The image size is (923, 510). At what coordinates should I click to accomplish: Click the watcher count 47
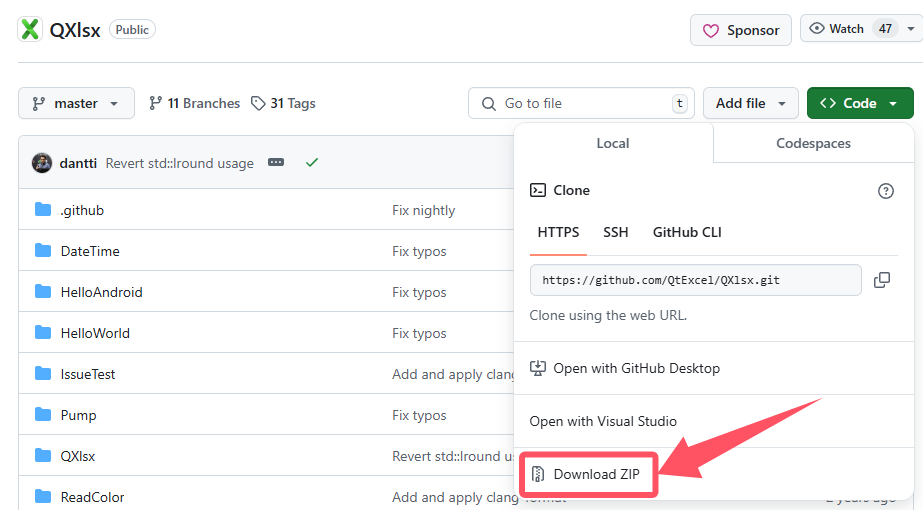pyautogui.click(x=885, y=29)
